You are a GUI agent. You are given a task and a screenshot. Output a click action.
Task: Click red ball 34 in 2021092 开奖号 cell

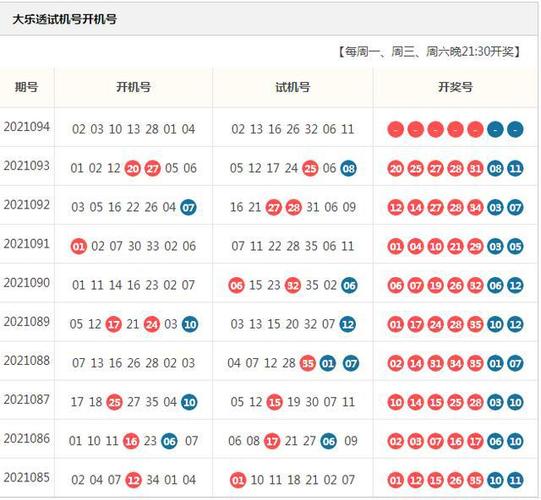(475, 207)
